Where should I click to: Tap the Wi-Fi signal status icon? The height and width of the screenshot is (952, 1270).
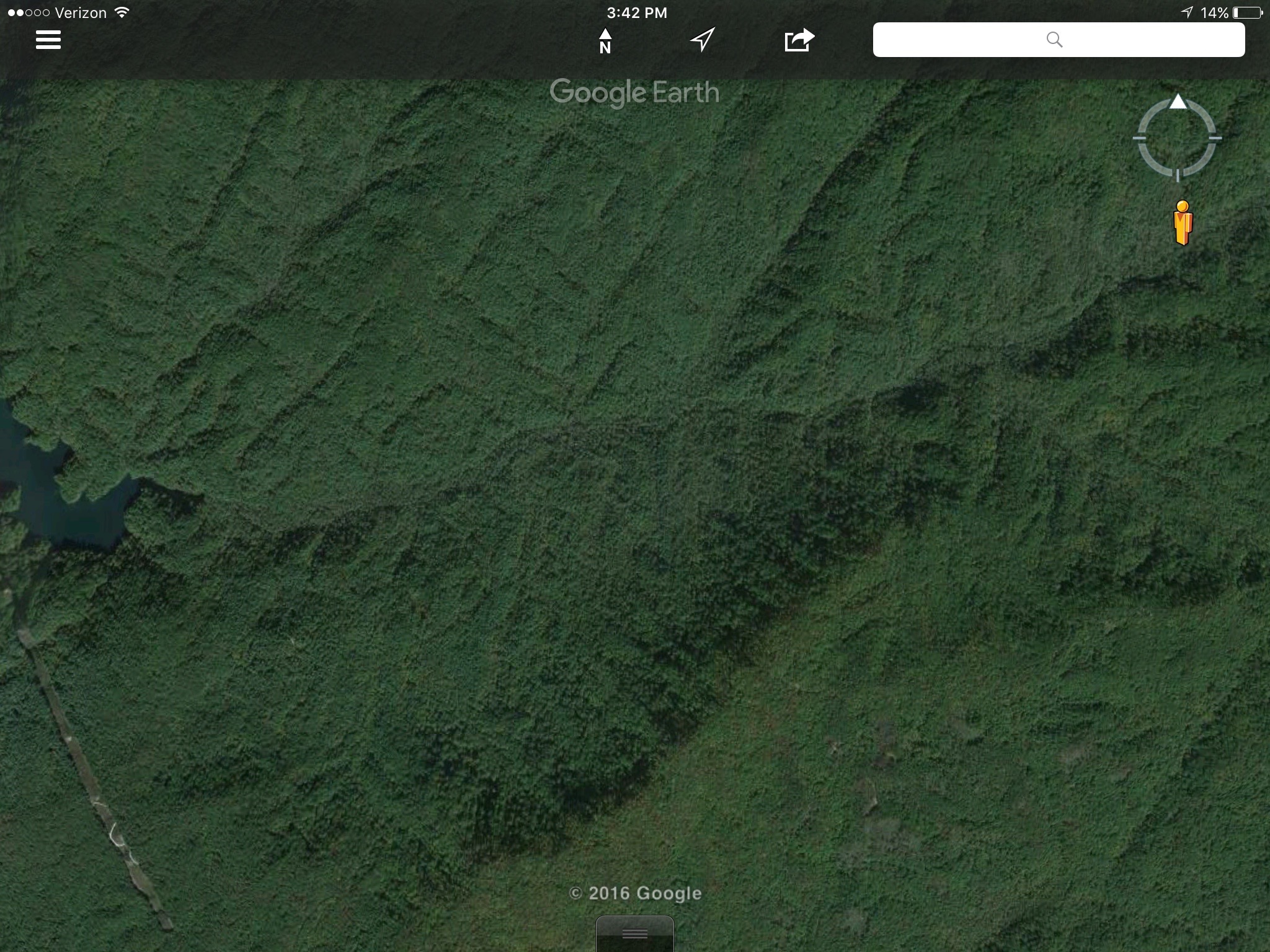122,13
